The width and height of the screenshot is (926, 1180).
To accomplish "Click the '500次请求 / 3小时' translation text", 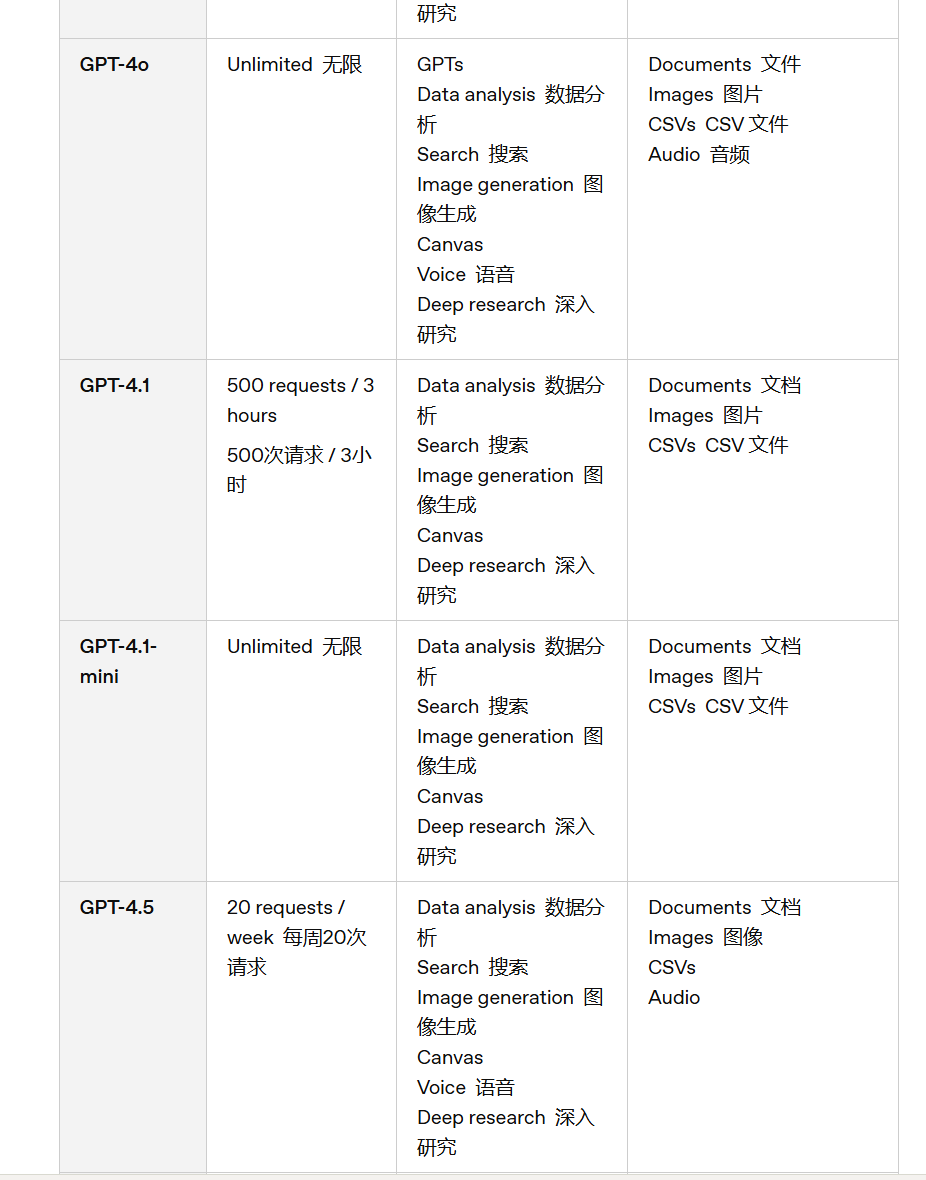I will tap(300, 470).
